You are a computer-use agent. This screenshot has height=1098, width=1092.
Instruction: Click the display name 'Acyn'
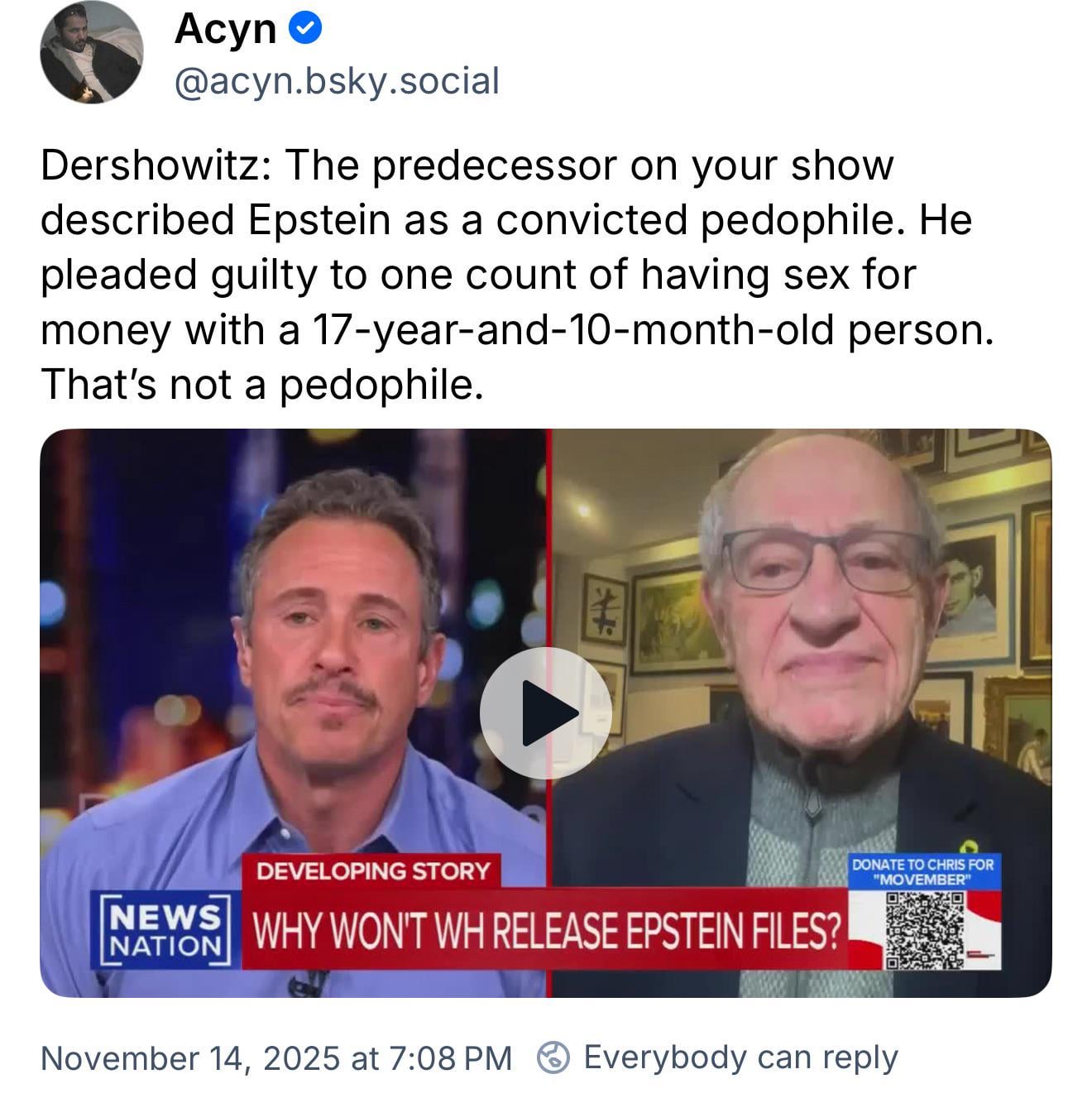point(225,30)
